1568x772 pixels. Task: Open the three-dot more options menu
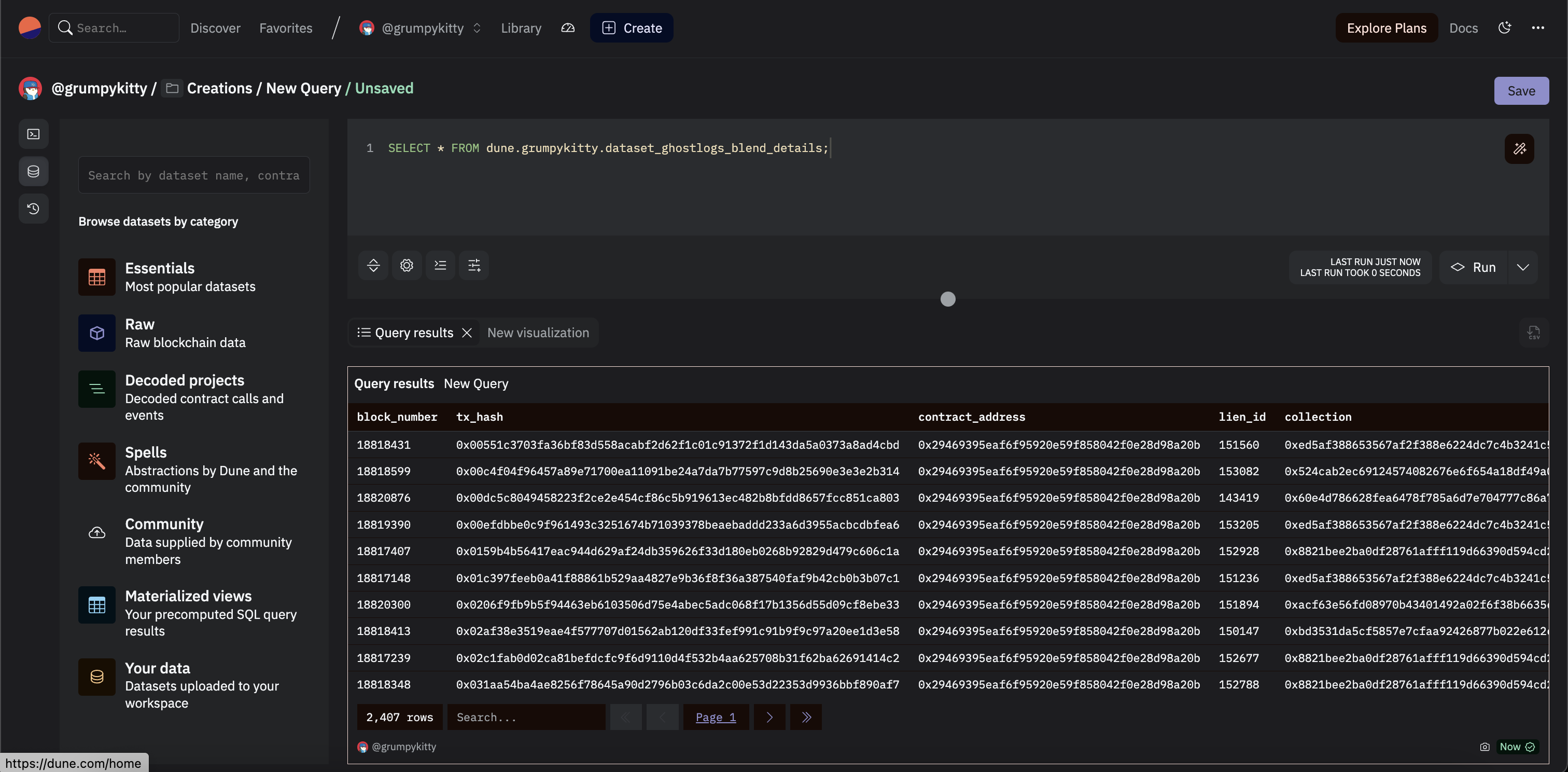[1537, 28]
